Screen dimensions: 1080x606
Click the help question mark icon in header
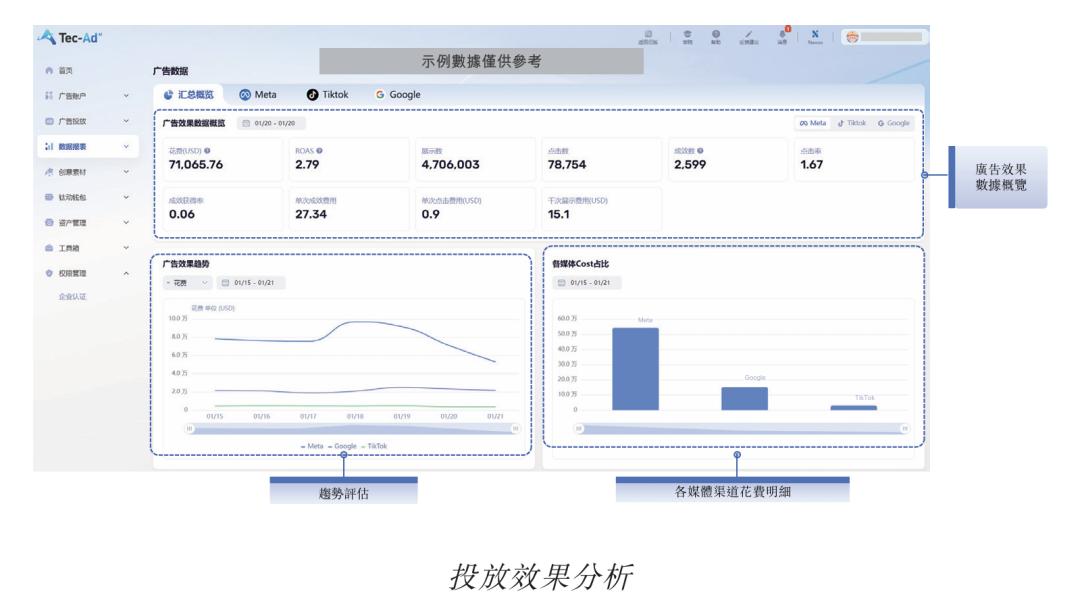(717, 34)
